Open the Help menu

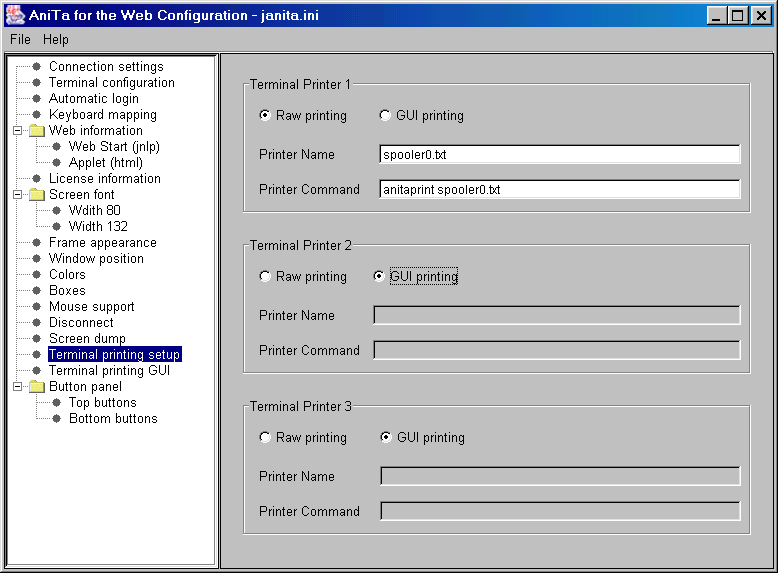[x=56, y=39]
